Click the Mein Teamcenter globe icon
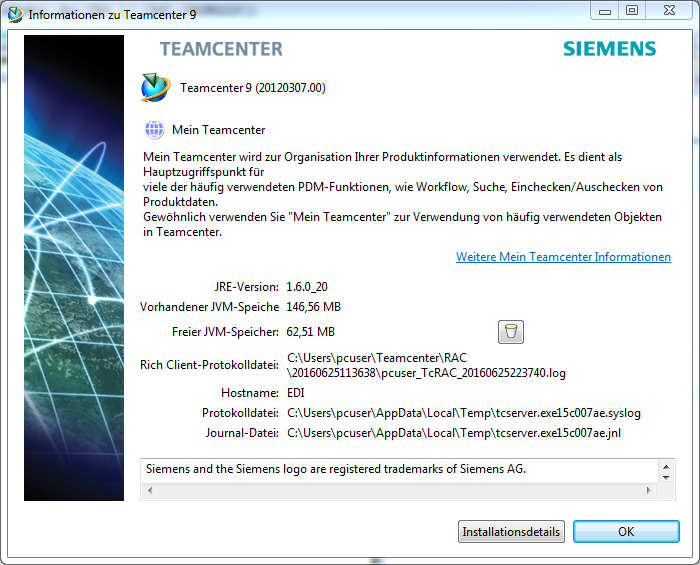The image size is (700, 565). (154, 130)
